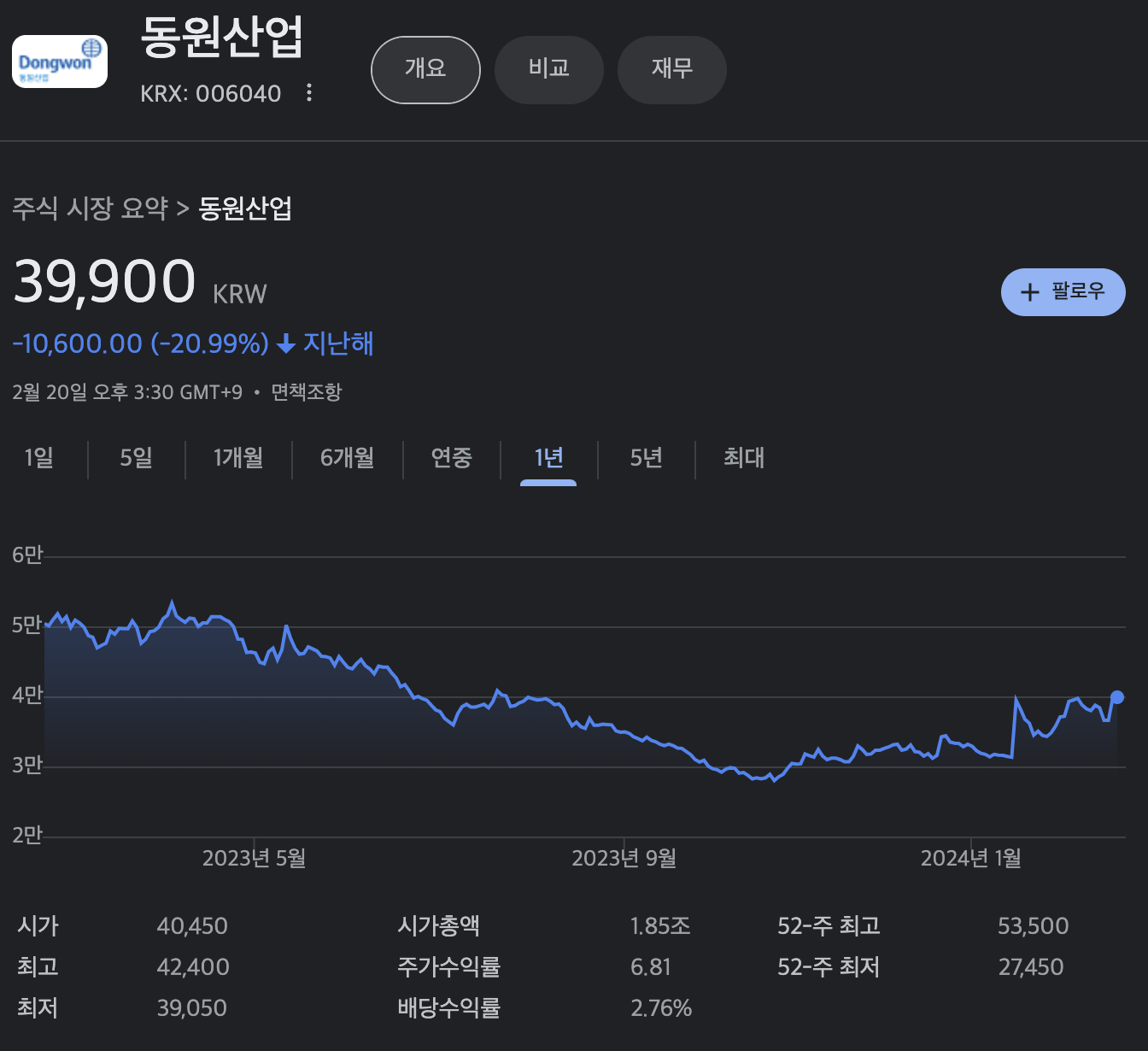Click the 5만 y-axis label
1148x1051 pixels.
27,625
